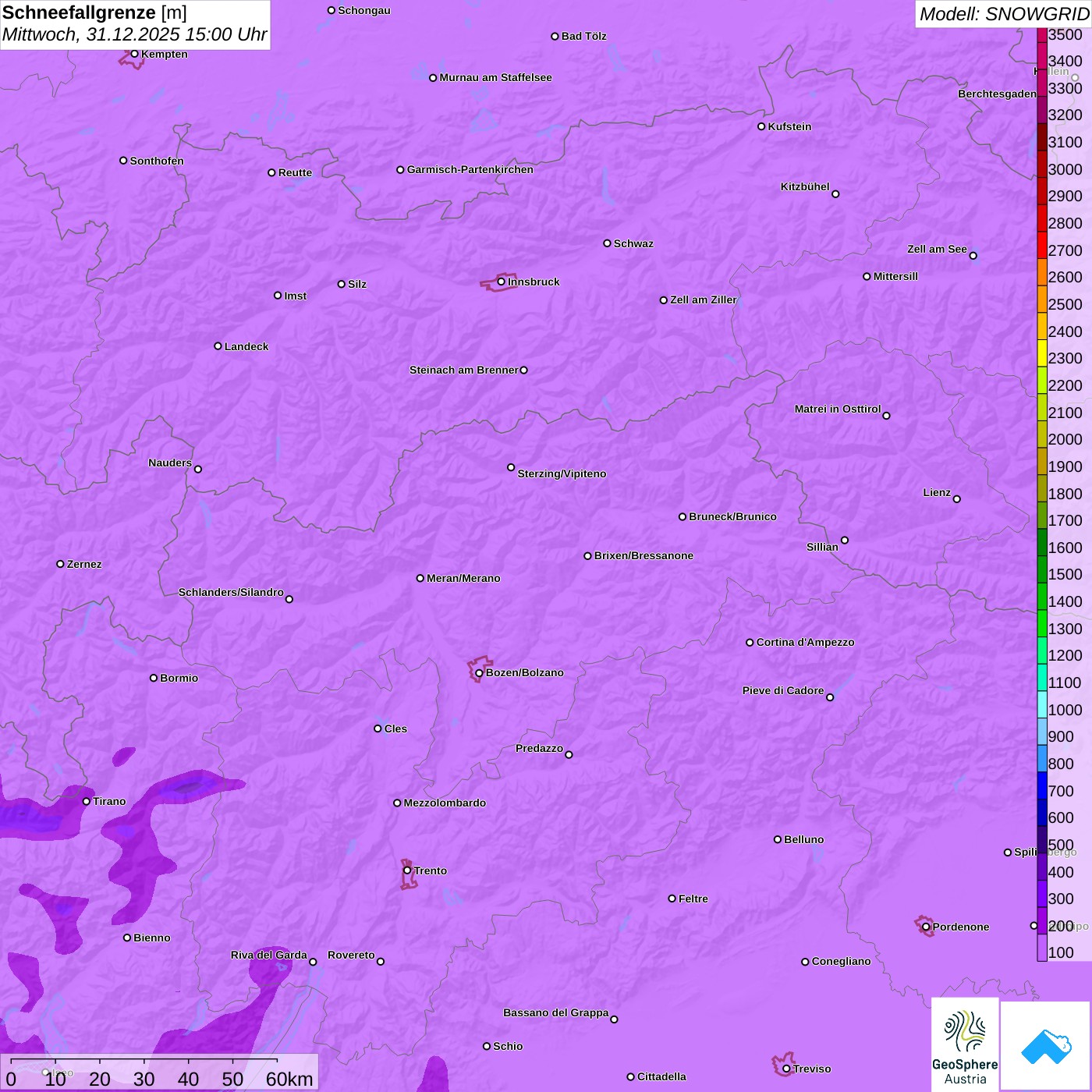Click the Bozen/Bolzano city outline marker

tap(479, 669)
